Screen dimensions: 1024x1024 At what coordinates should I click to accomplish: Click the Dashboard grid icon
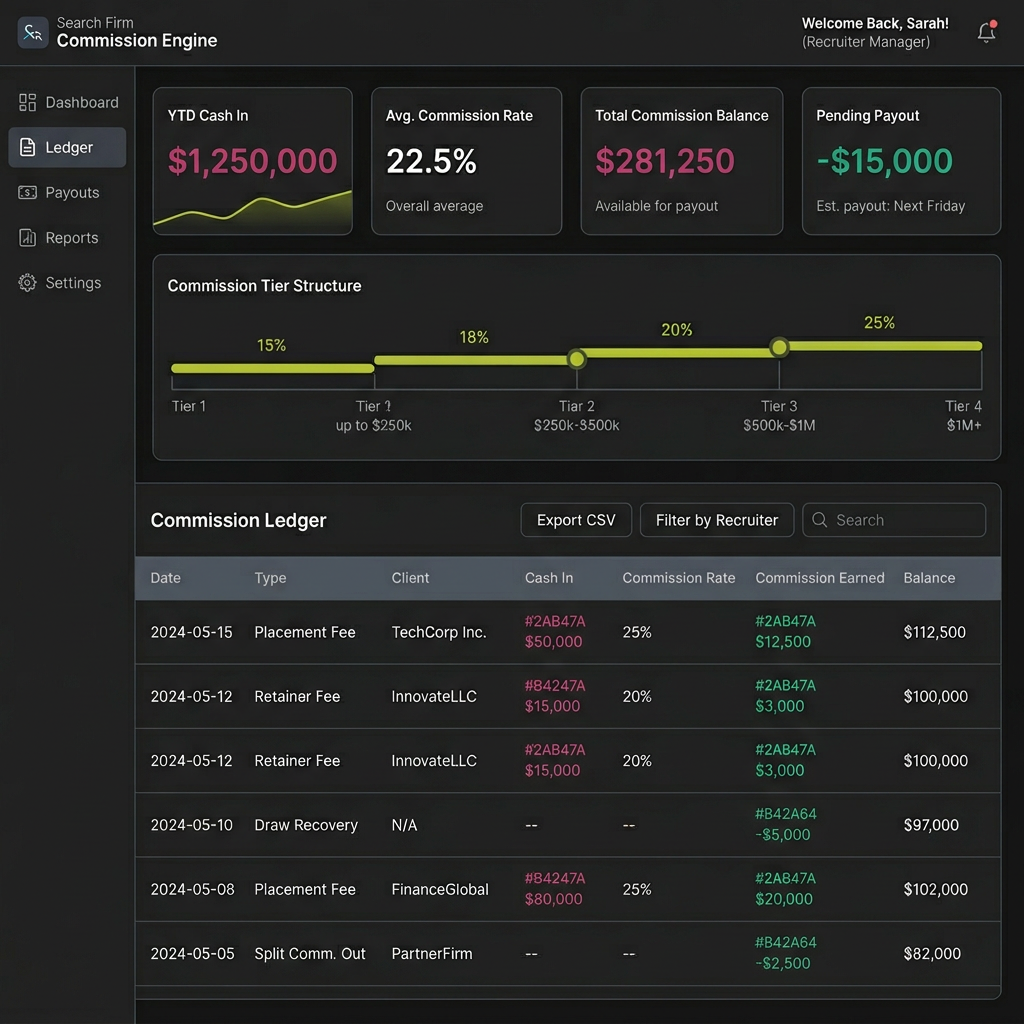(x=27, y=103)
